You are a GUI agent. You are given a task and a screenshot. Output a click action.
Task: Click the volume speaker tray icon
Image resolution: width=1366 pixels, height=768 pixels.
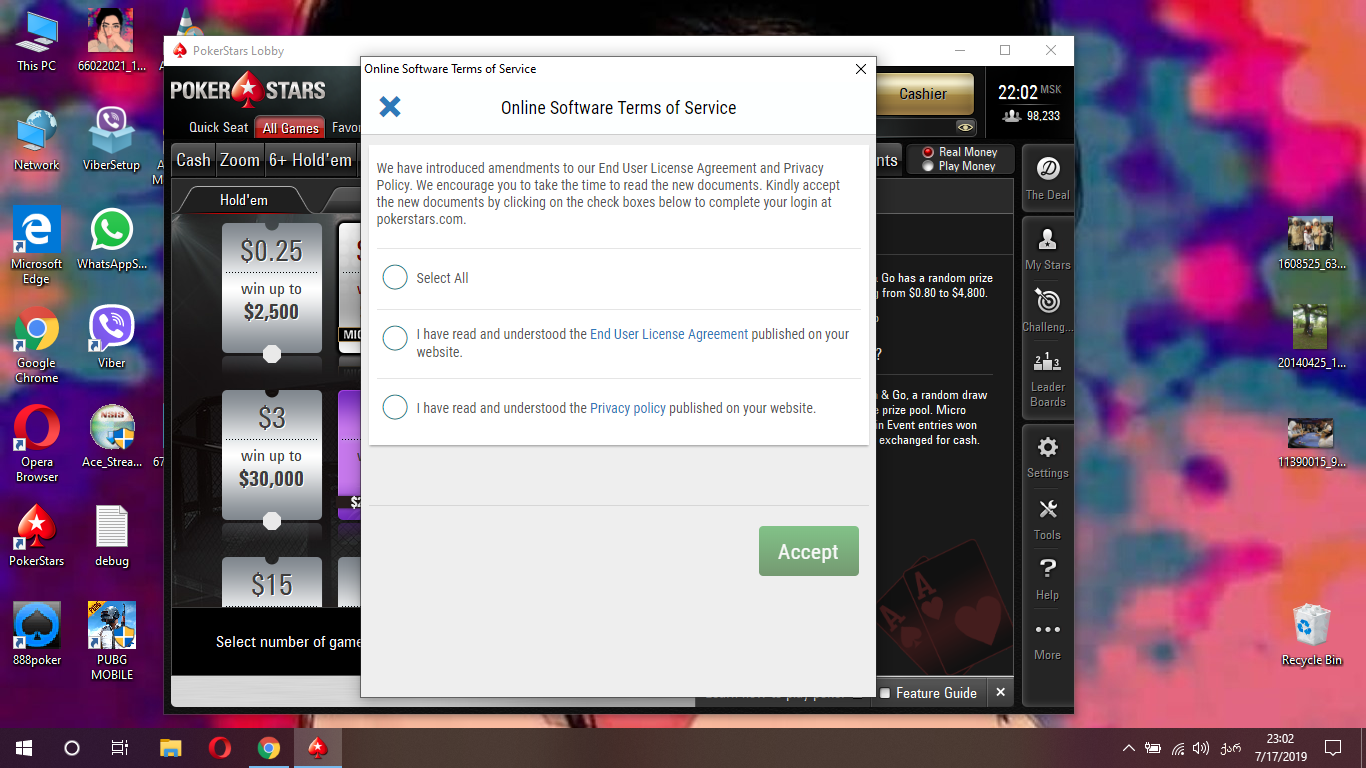click(1201, 748)
